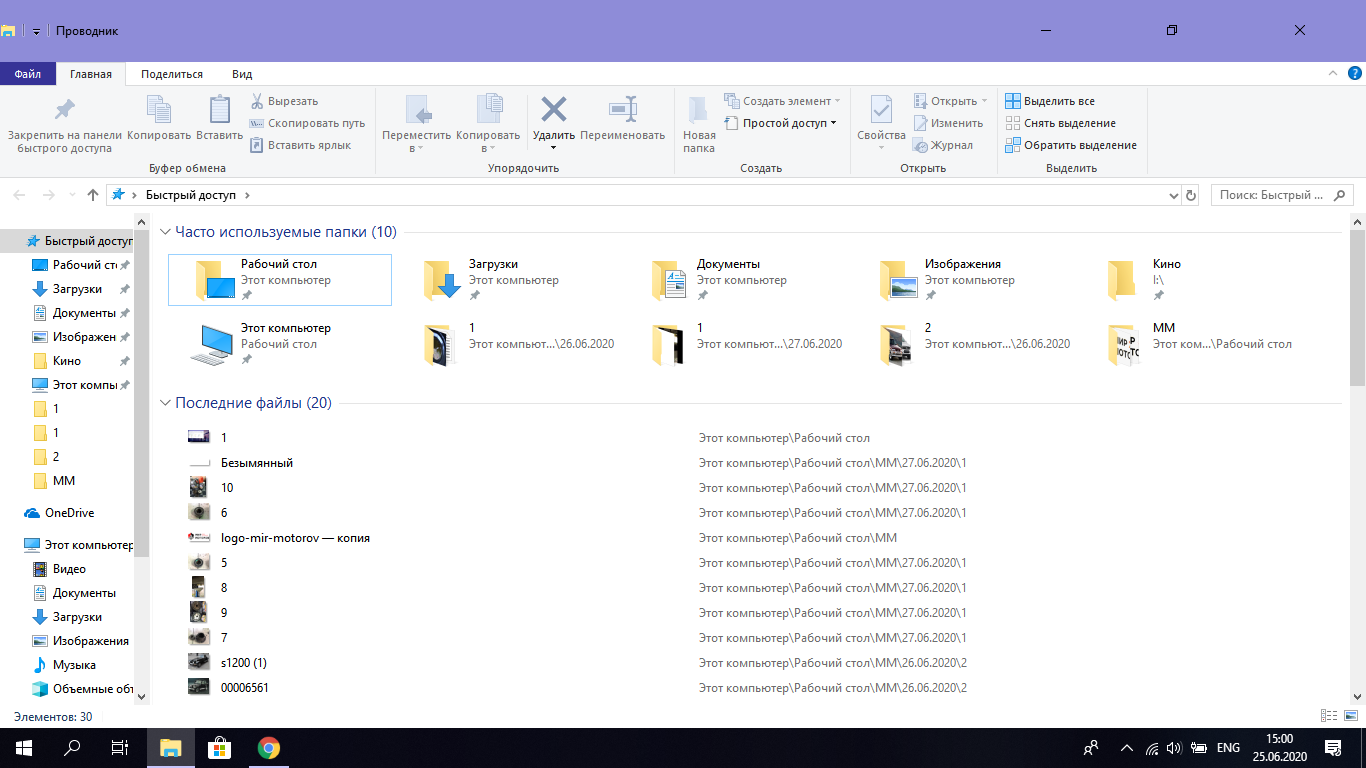Expand Копировать в dropdown
Screen dimensions: 1366x768
click(x=488, y=142)
